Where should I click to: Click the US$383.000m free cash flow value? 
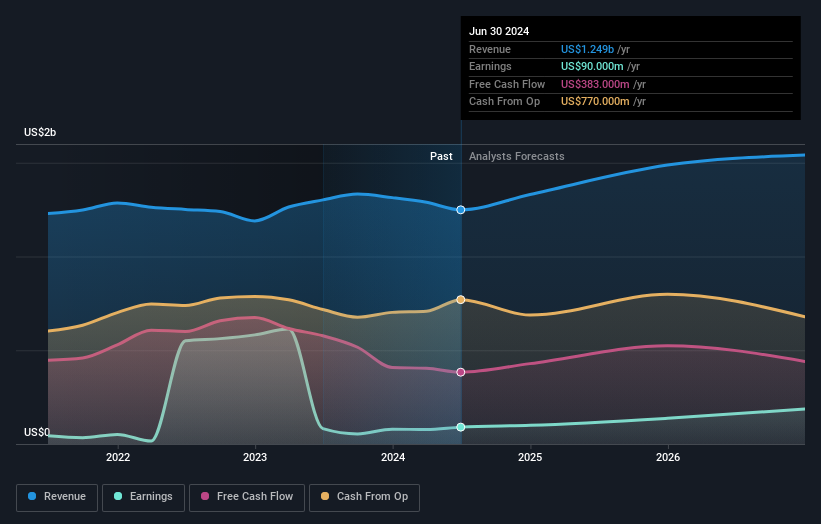[x=595, y=84]
